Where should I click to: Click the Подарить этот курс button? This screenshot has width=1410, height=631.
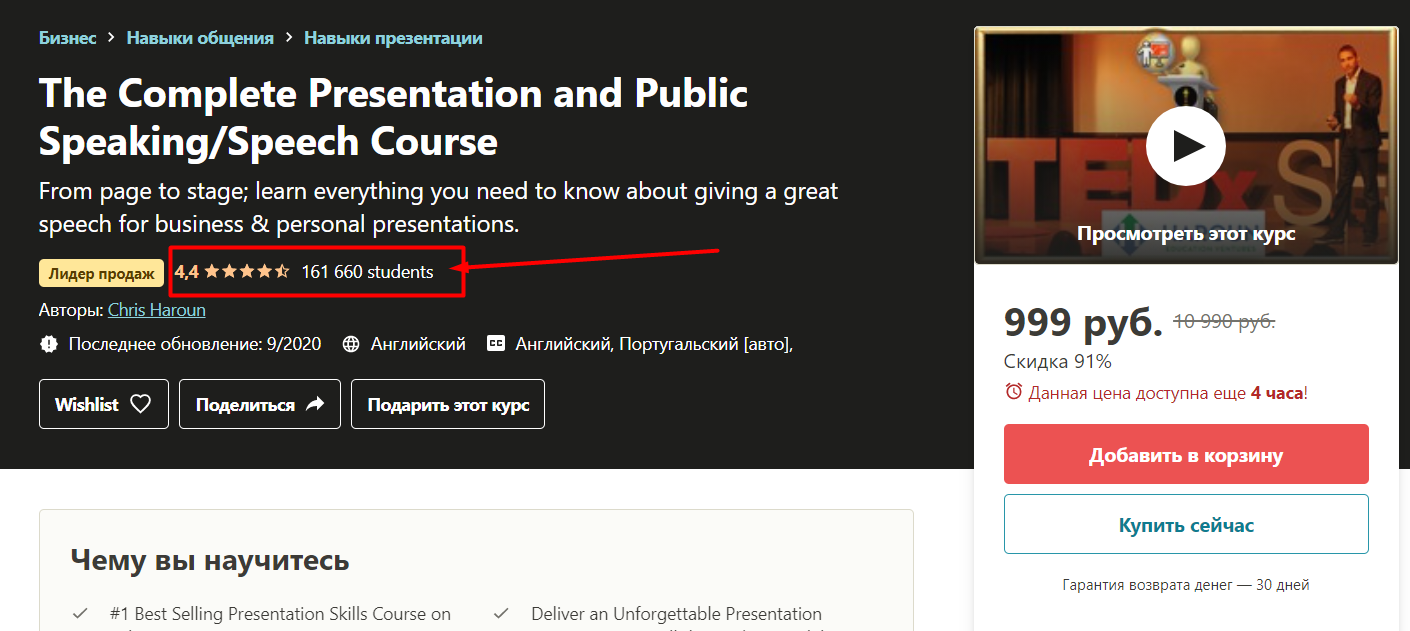[448, 404]
